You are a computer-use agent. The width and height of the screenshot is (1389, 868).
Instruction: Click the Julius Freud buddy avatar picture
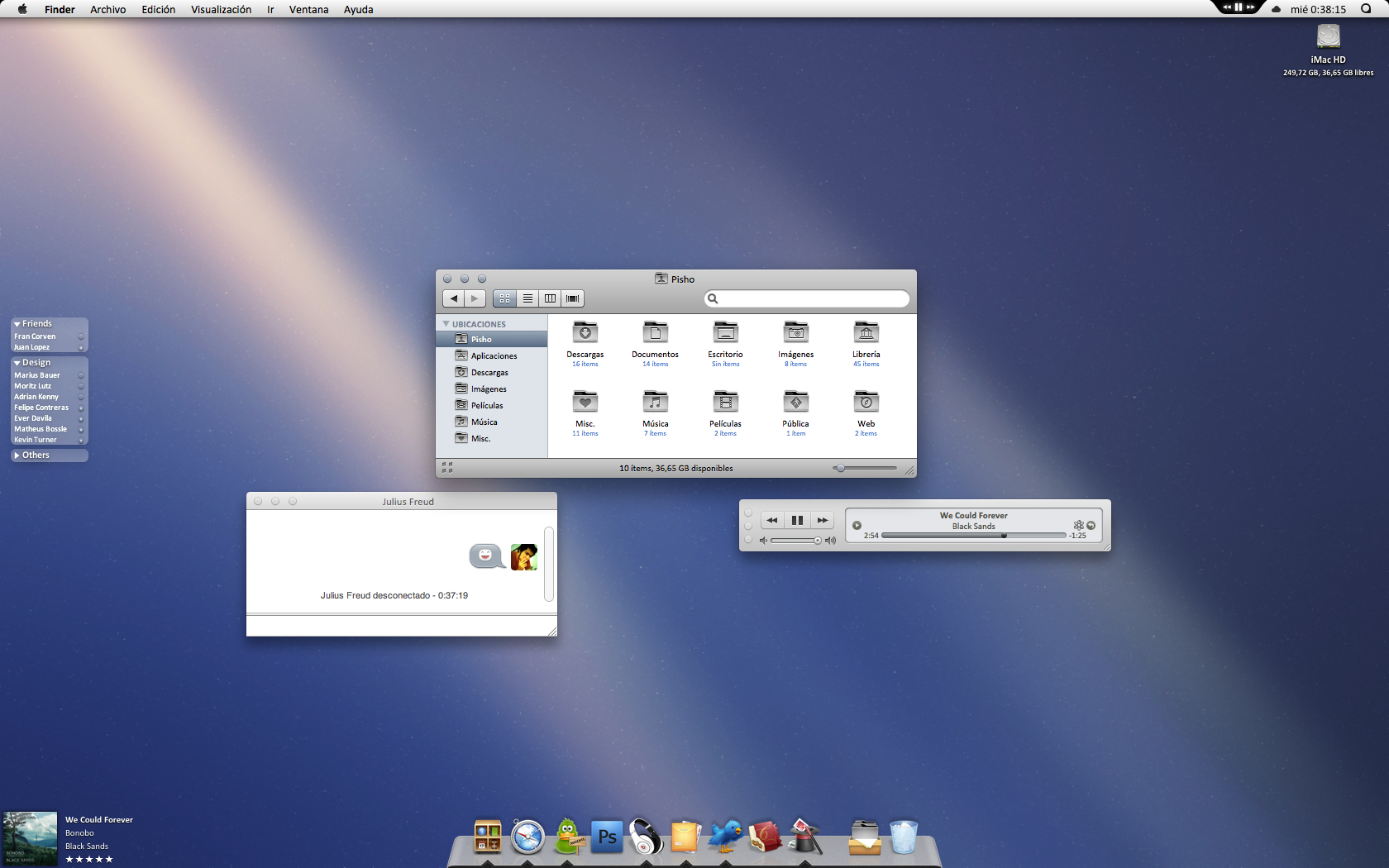pos(524,556)
